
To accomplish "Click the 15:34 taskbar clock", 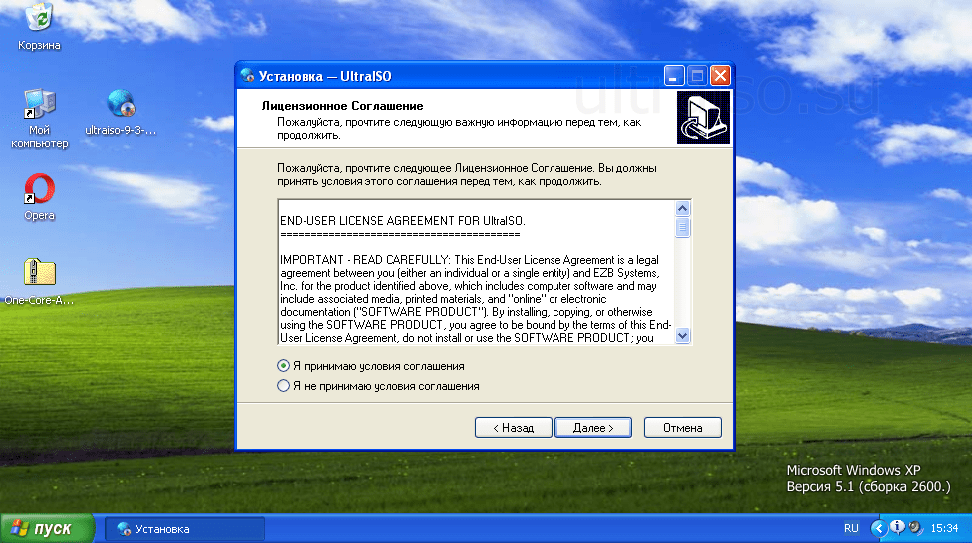I will (x=944, y=528).
